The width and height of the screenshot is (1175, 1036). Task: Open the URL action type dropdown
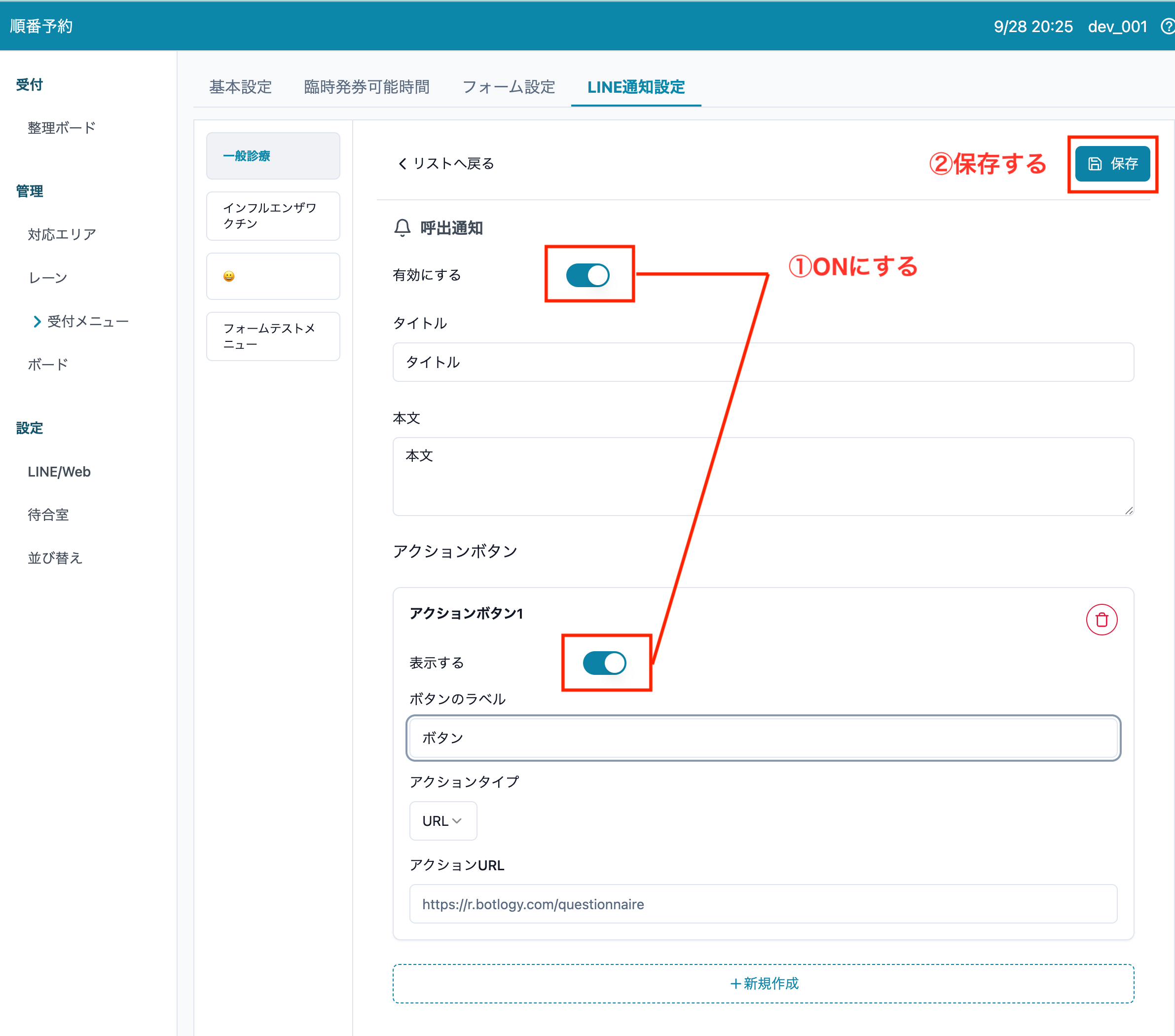tap(442, 821)
